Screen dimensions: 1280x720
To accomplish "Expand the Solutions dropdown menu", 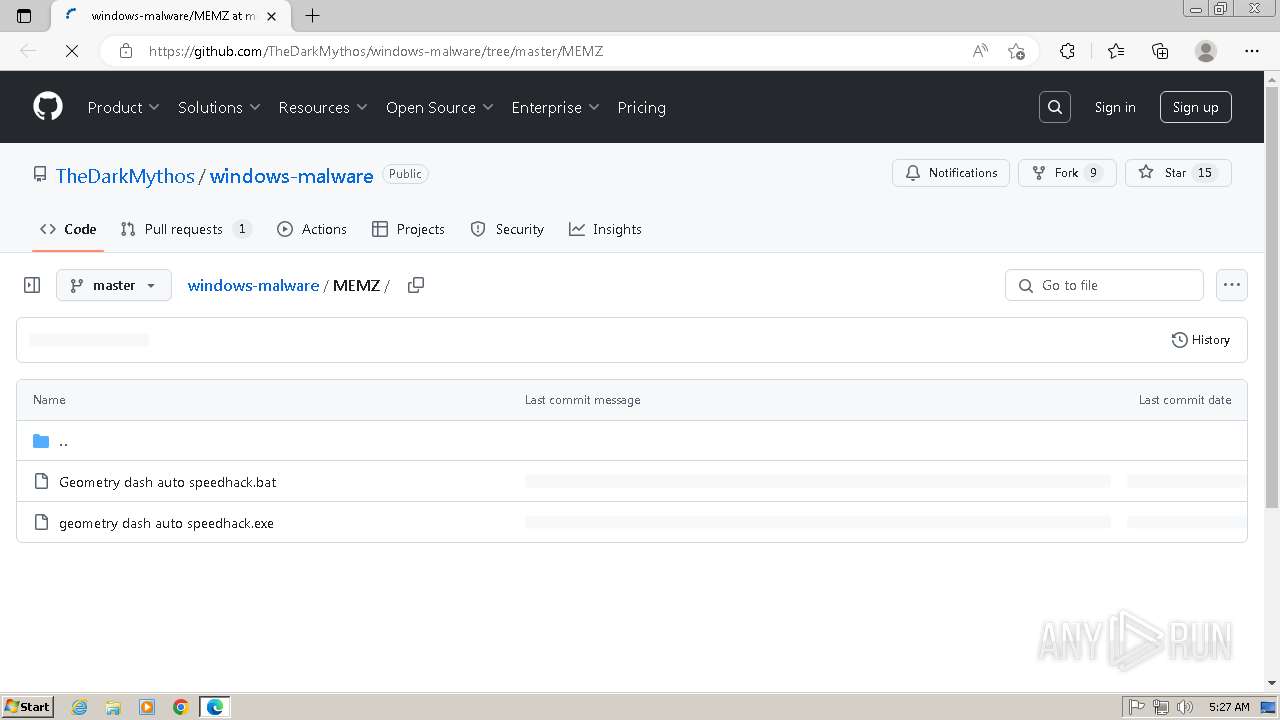I will [x=219, y=107].
